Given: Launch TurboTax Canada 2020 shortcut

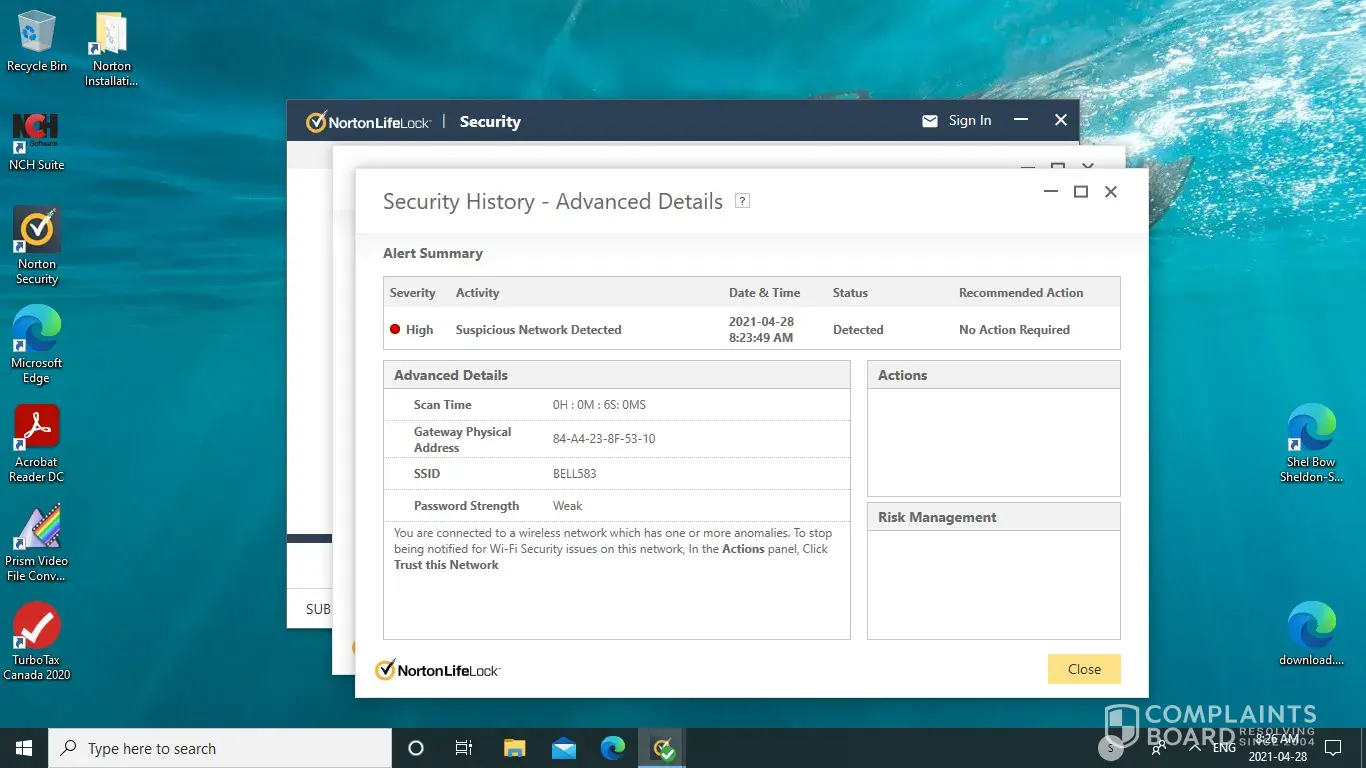Looking at the screenshot, I should (37, 628).
